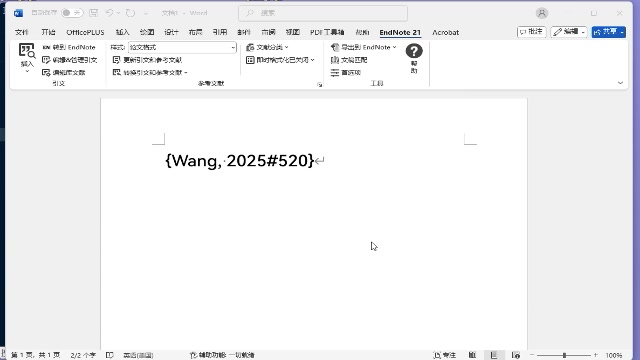
Task: Open the bibliography group dialog launcher
Action: [x=320, y=84]
